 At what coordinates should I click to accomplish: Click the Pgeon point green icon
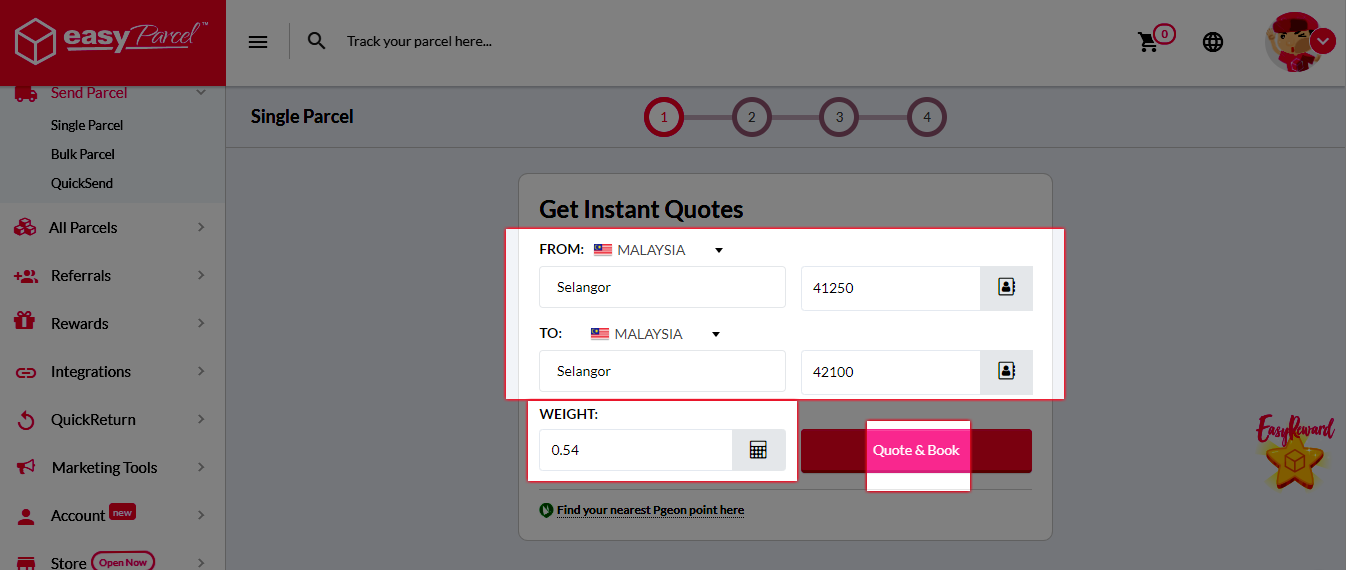[x=546, y=510]
